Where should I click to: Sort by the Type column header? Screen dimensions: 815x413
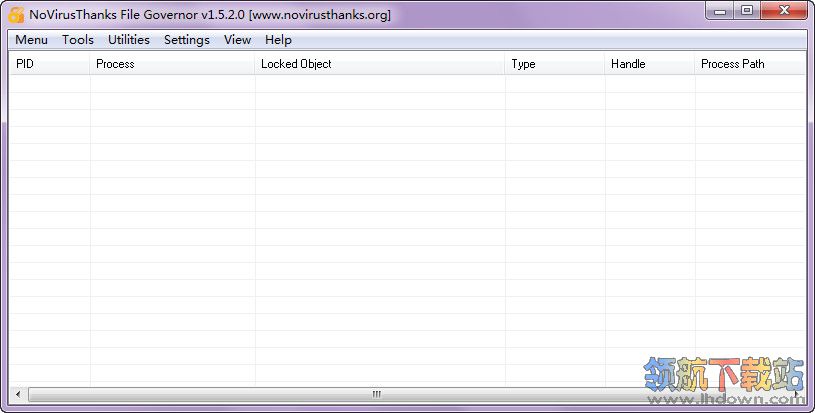[555, 64]
